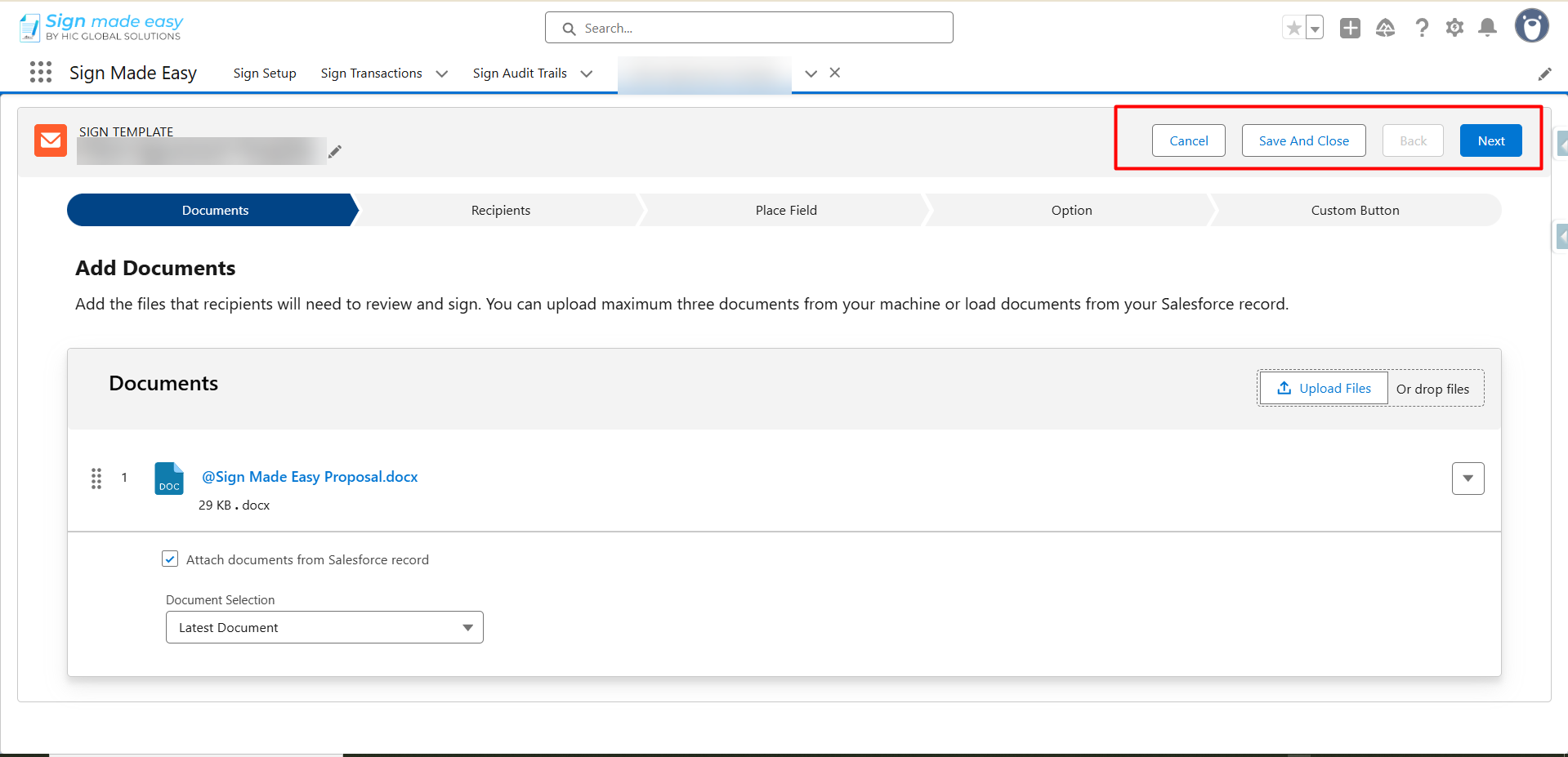Click Save And Close
1568x757 pixels.
coord(1303,140)
